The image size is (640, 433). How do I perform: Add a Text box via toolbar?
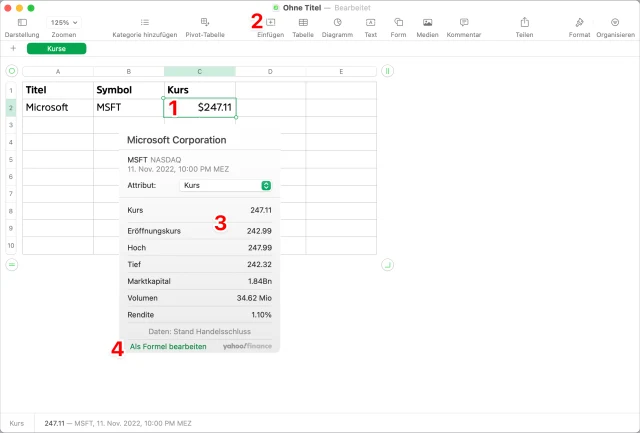click(370, 22)
